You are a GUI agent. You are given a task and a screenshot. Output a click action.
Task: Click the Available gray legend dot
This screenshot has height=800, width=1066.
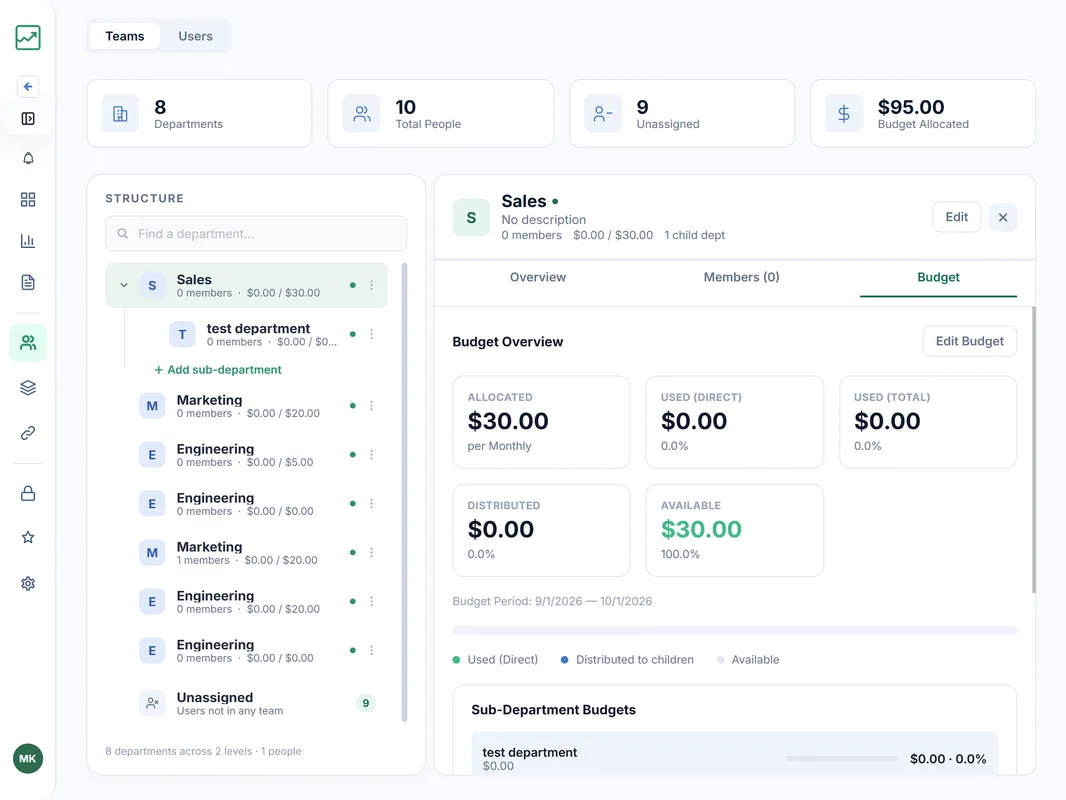click(721, 660)
